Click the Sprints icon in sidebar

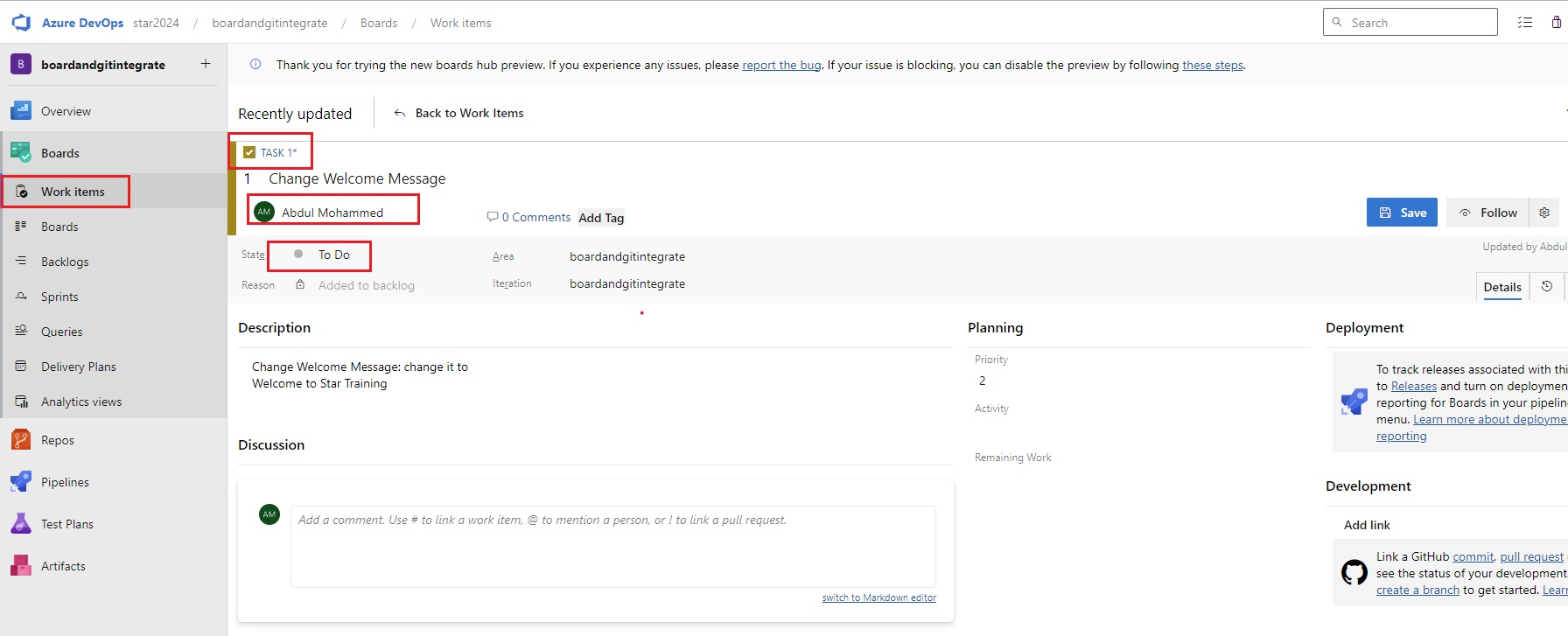pos(21,296)
